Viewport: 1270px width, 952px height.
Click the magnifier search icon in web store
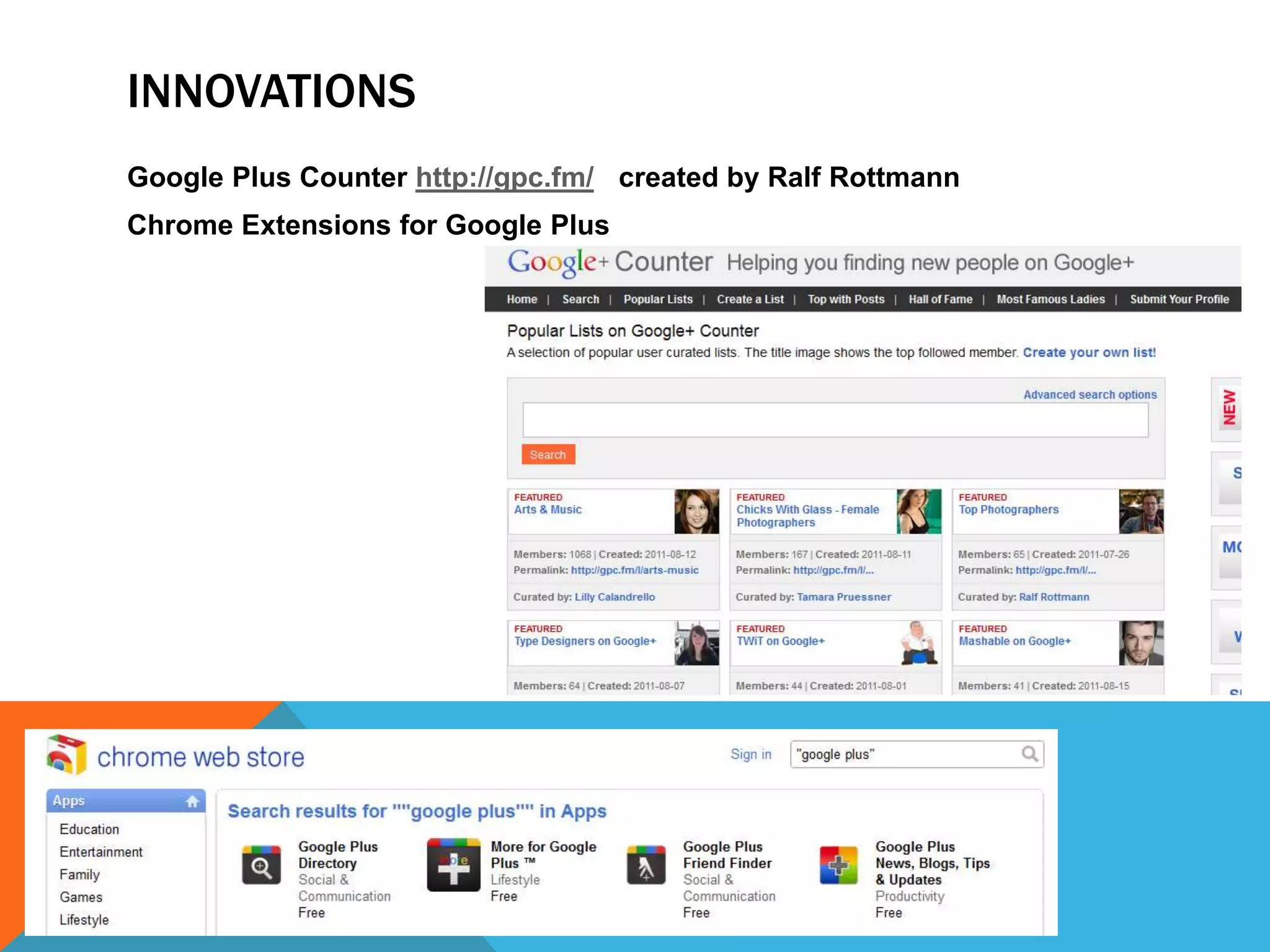1030,754
